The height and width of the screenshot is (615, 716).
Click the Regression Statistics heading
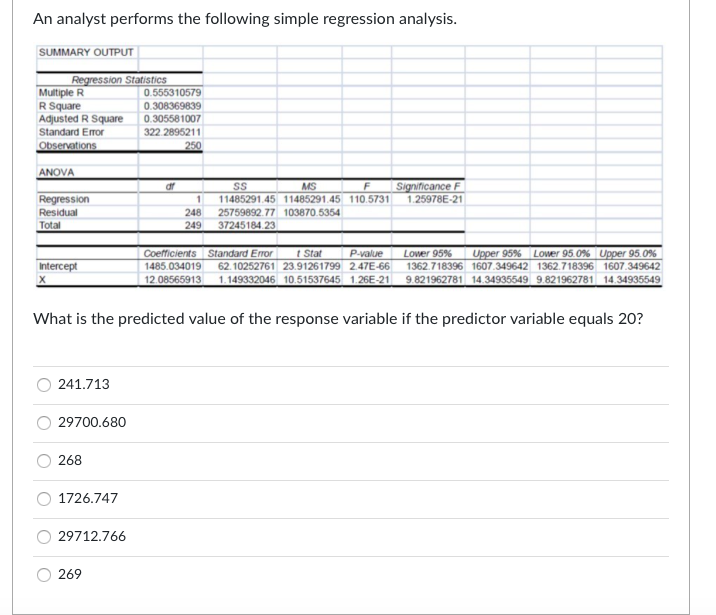click(x=119, y=80)
